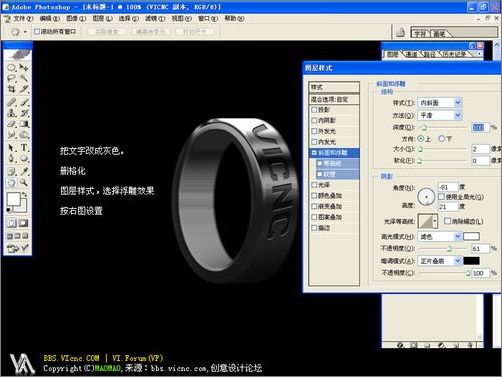Select the Eraser tool

coord(12,125)
